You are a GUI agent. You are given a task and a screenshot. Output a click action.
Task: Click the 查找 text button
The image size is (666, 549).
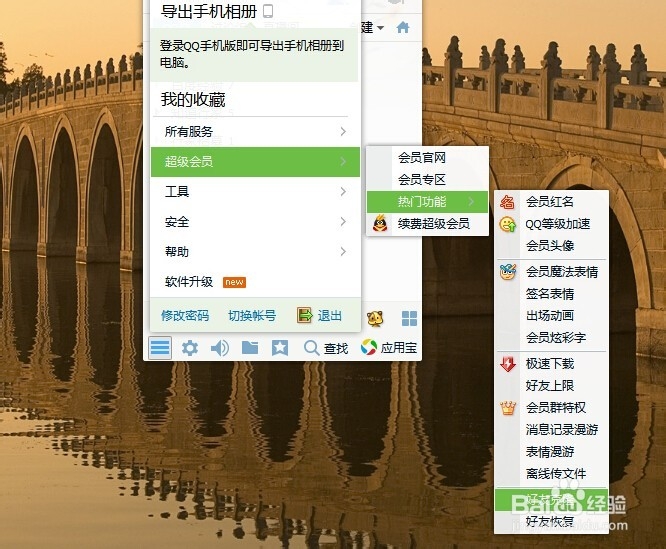tap(336, 349)
